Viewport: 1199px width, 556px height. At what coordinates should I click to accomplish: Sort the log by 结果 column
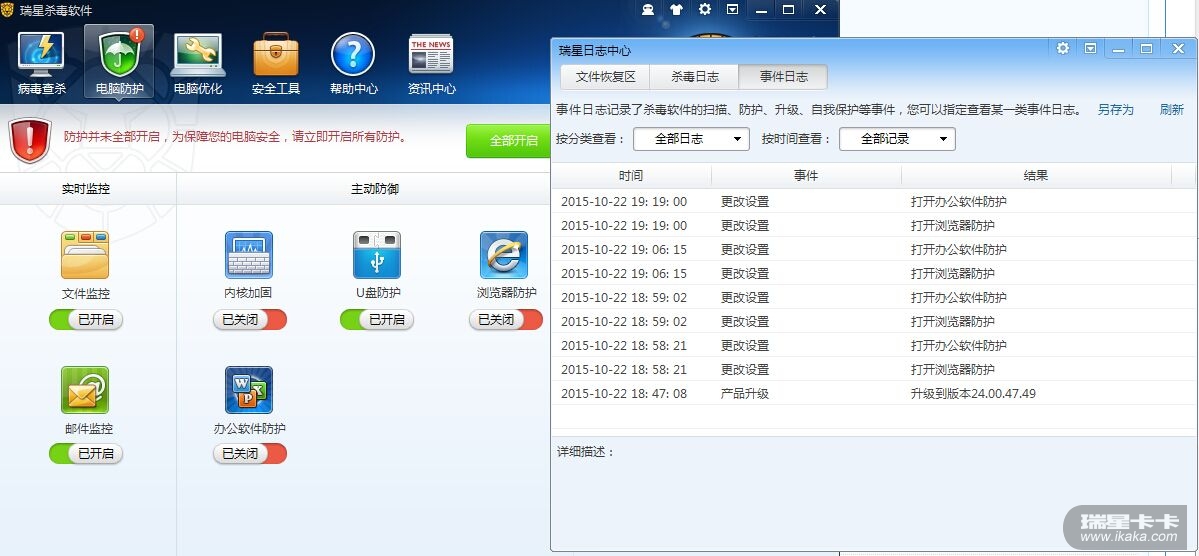point(1036,175)
